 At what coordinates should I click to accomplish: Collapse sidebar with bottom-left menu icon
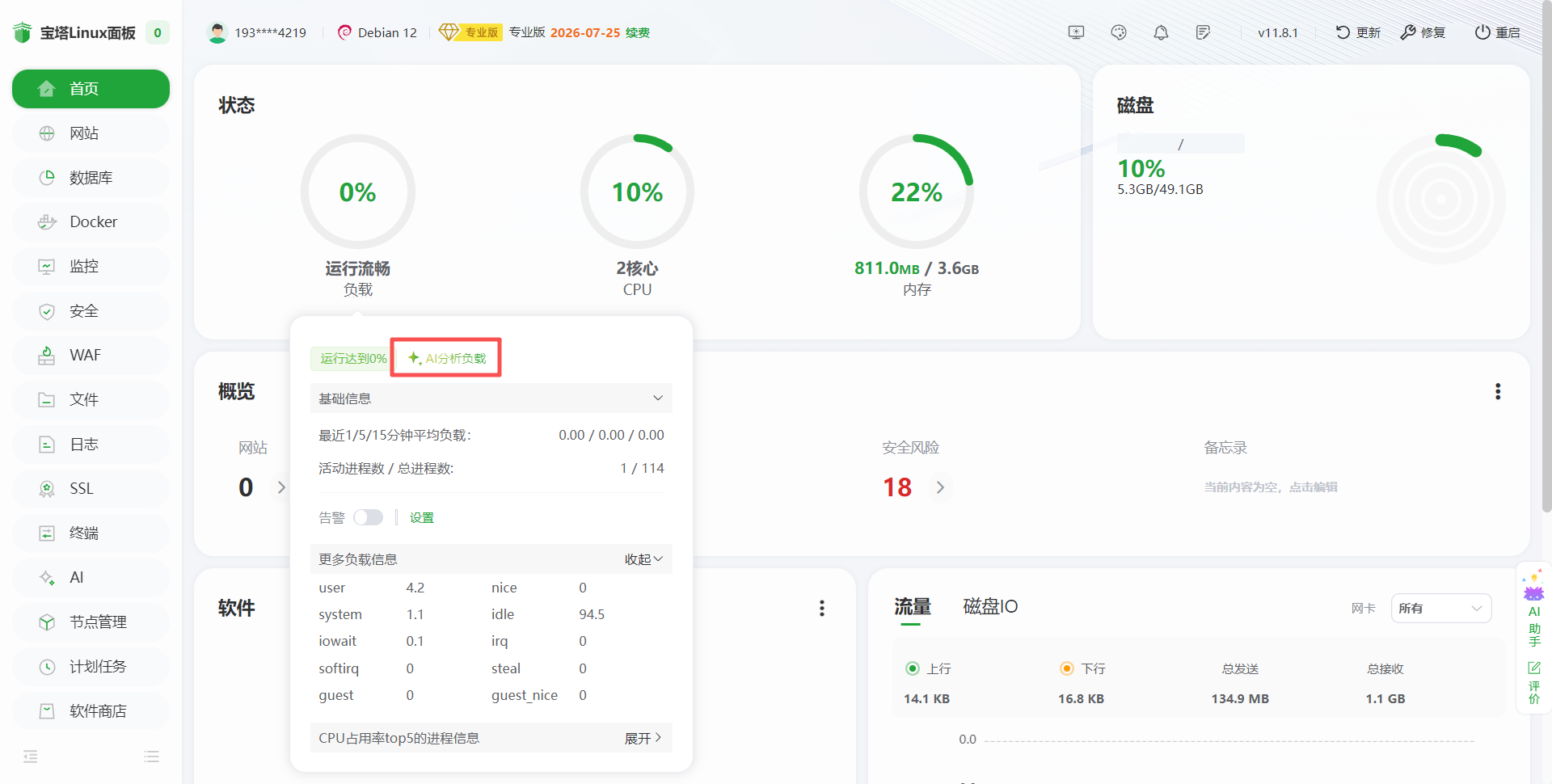point(31,757)
